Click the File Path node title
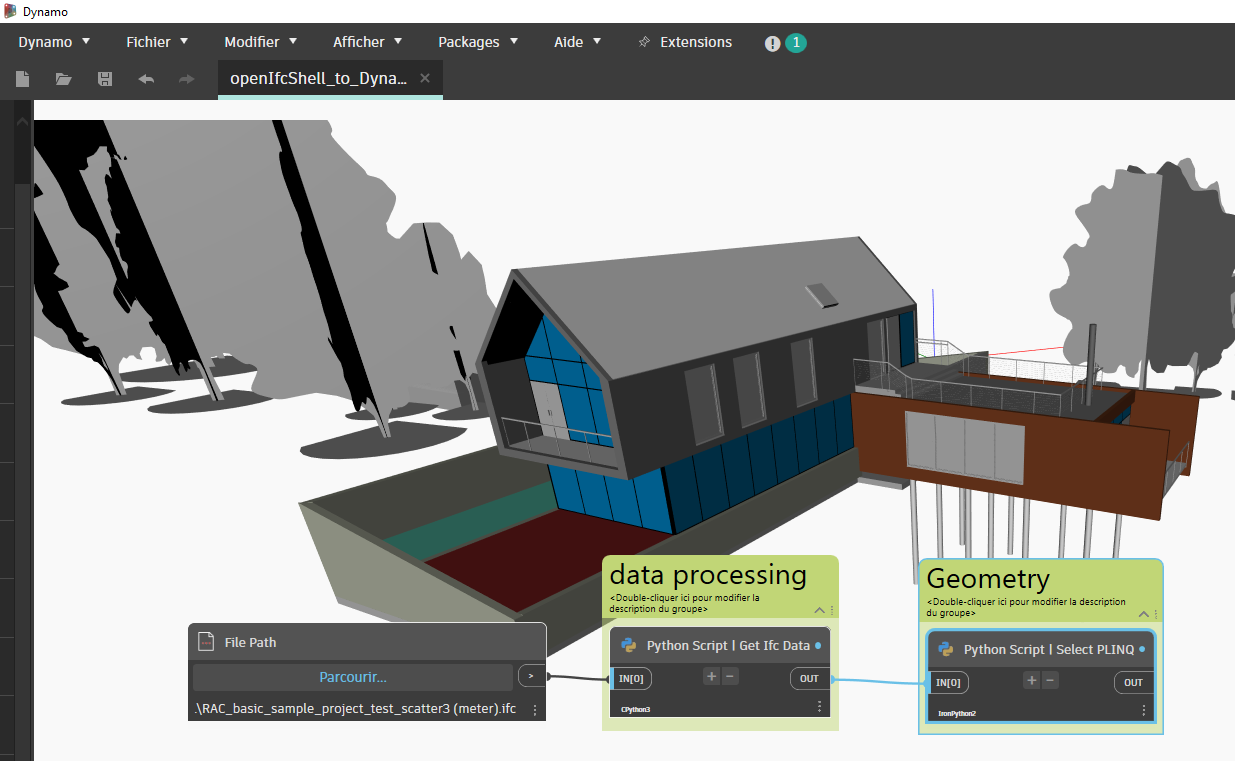This screenshot has height=761, width=1235. (x=250, y=642)
